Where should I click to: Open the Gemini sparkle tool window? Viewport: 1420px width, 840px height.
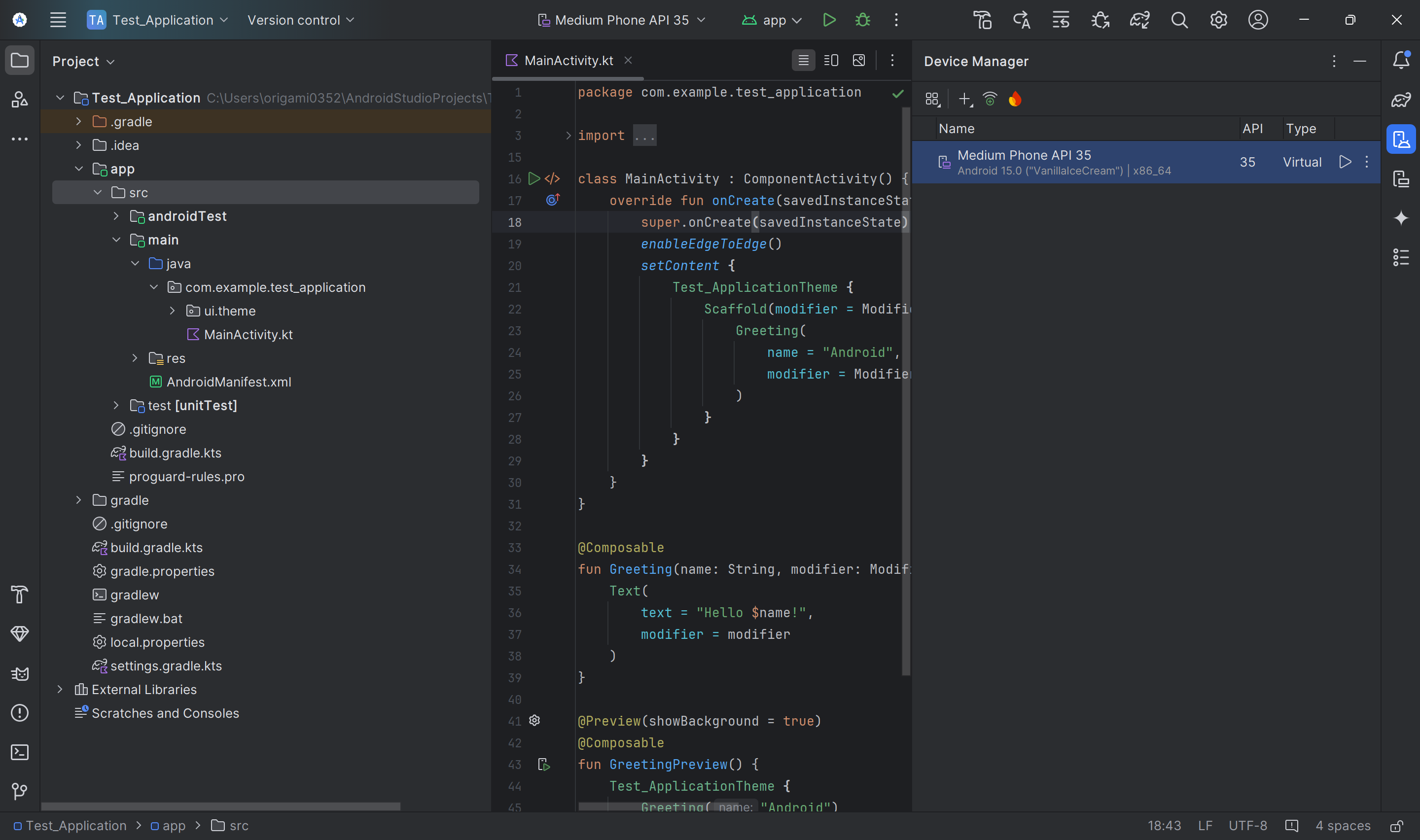1401,218
